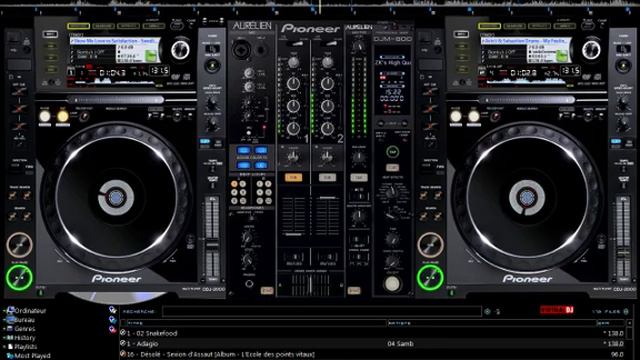Select the Most Played folder

point(29,356)
